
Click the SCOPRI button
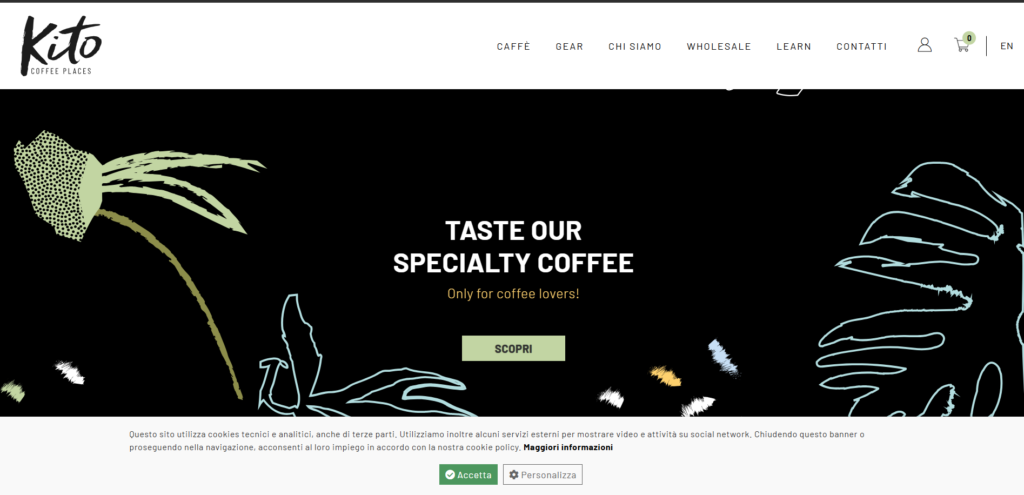pyautogui.click(x=513, y=348)
